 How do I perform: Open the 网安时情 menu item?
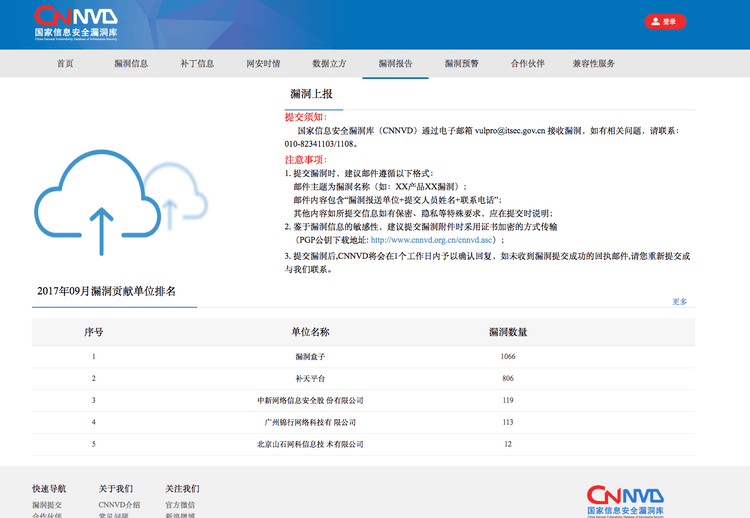[x=263, y=63]
